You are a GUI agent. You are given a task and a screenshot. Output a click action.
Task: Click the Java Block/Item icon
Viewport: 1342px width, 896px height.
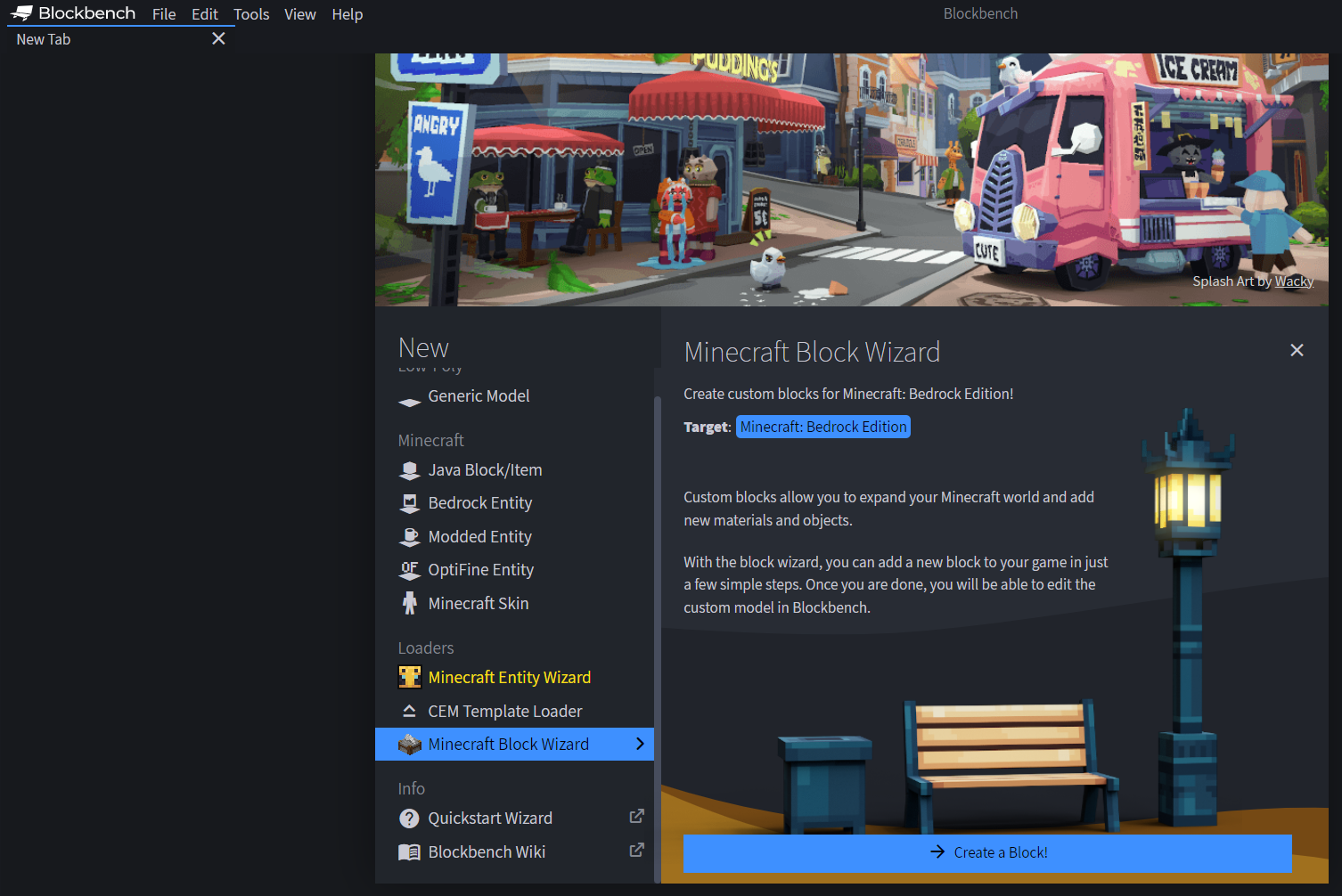pyautogui.click(x=410, y=470)
